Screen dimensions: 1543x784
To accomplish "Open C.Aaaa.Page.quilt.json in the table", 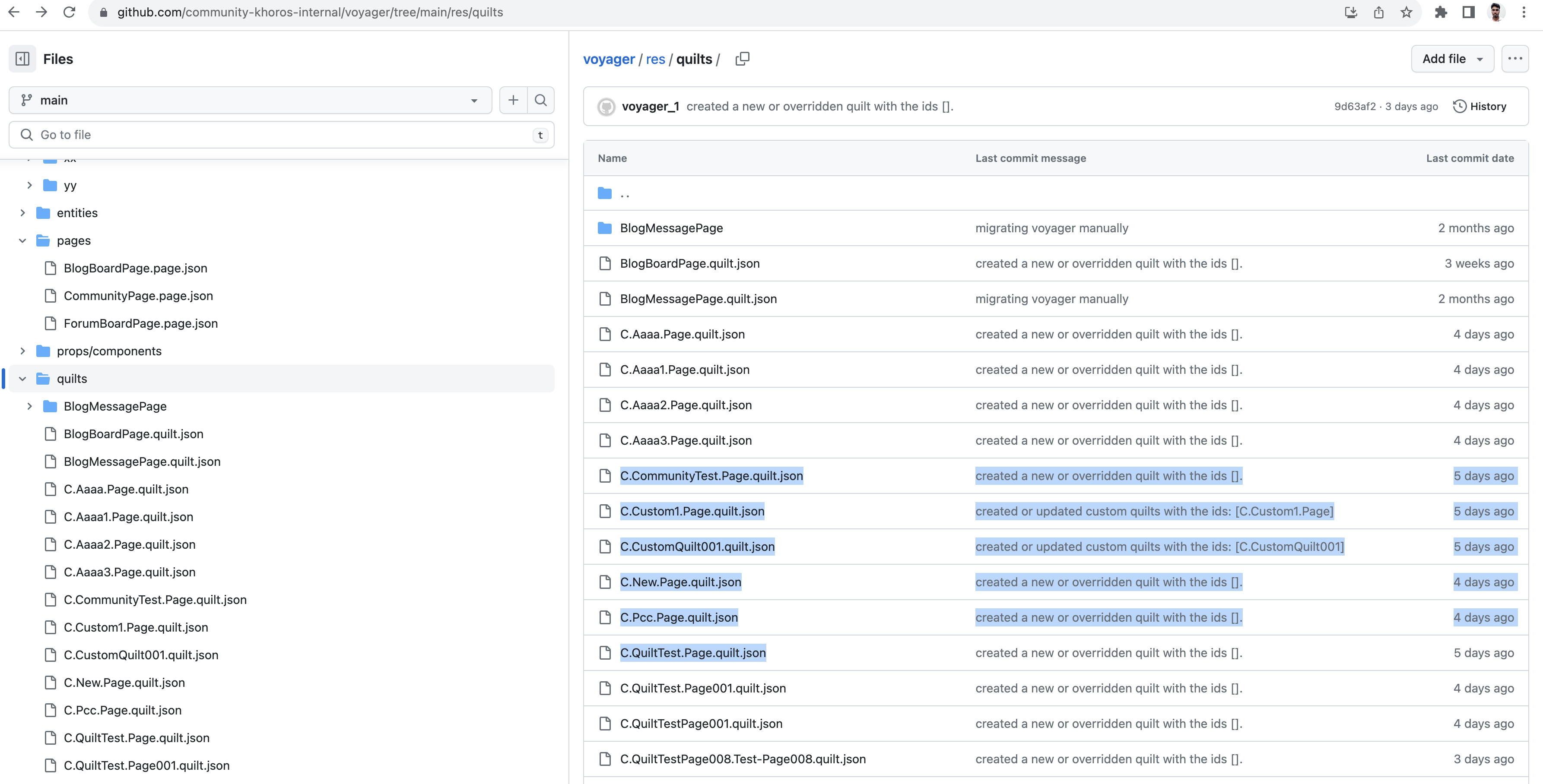I will 682,334.
